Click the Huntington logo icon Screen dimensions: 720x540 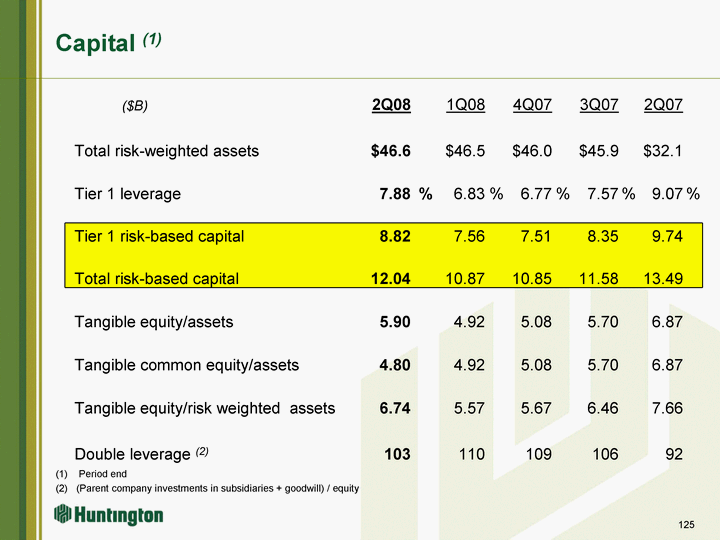tap(62, 515)
